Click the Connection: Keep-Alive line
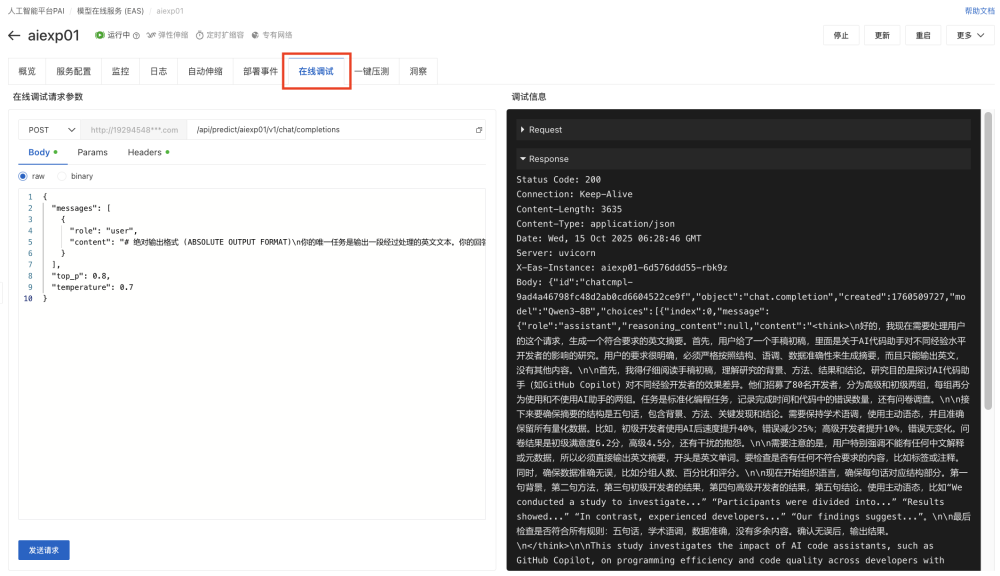 pyautogui.click(x=575, y=195)
